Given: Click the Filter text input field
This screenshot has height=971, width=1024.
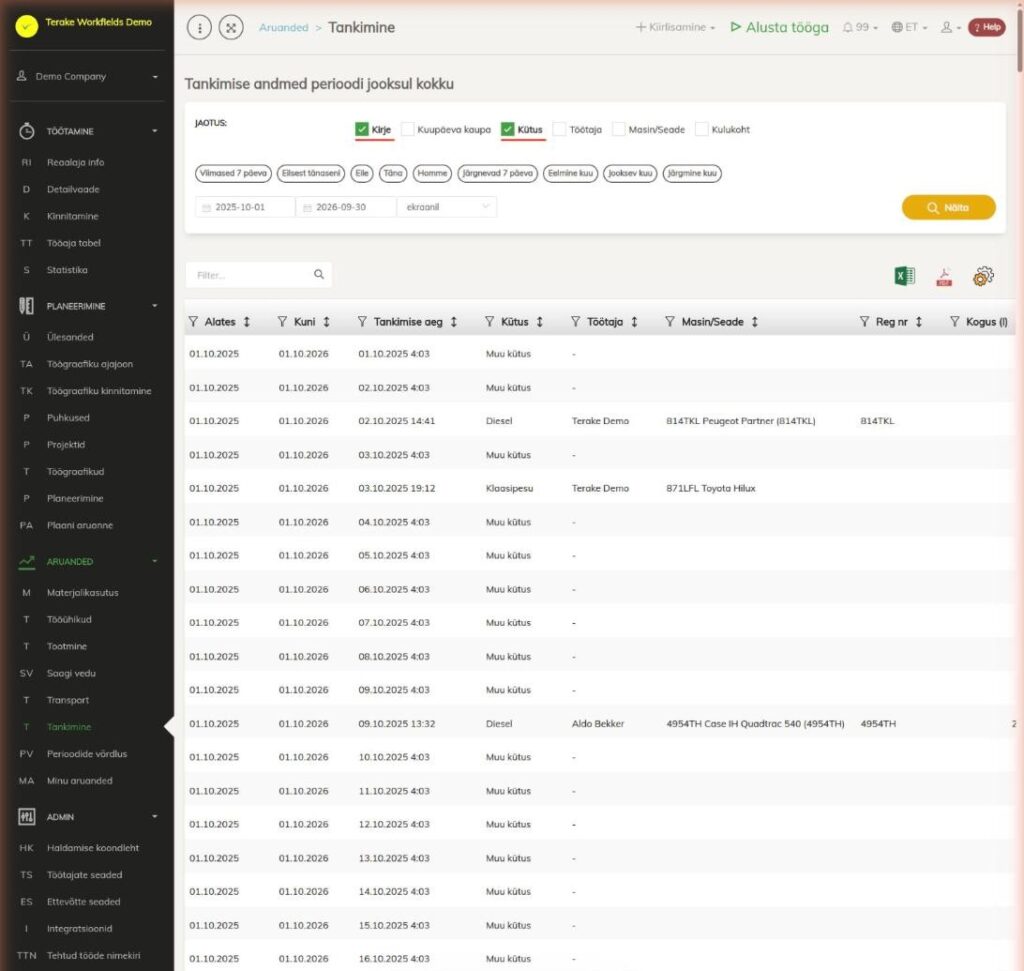Looking at the screenshot, I should (251, 275).
